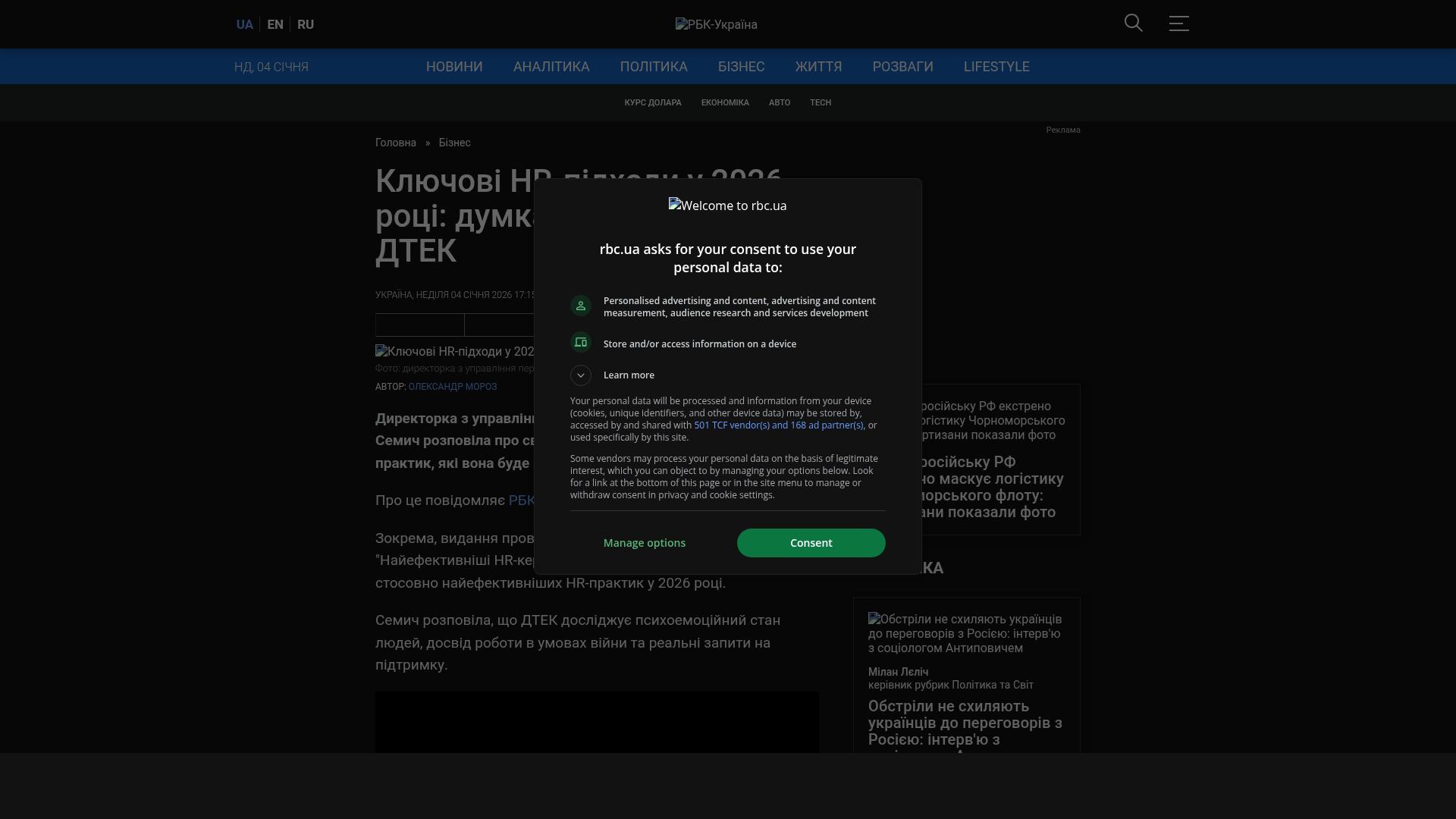
Task: Go to the LIFESTYLE section
Action: 996,67
